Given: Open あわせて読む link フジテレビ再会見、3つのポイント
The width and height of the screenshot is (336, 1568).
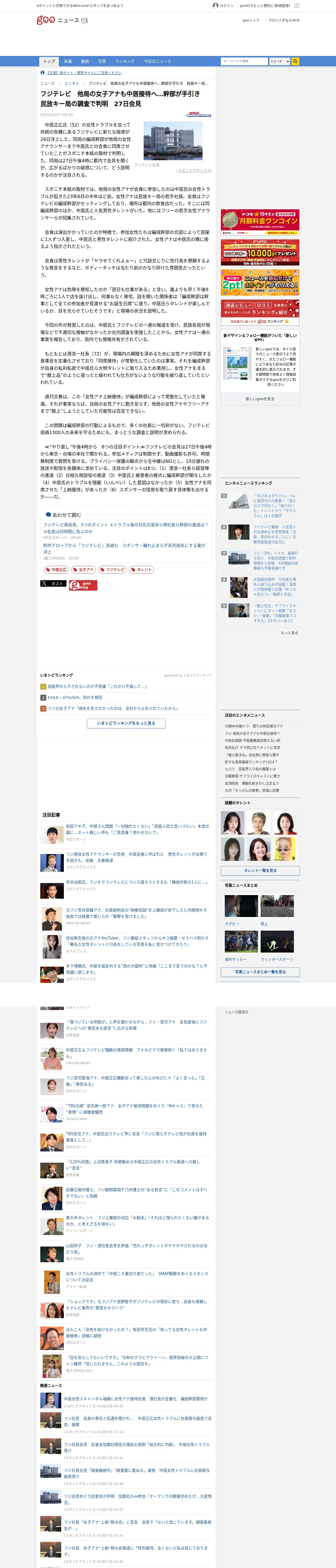Looking at the screenshot, I should click(126, 528).
